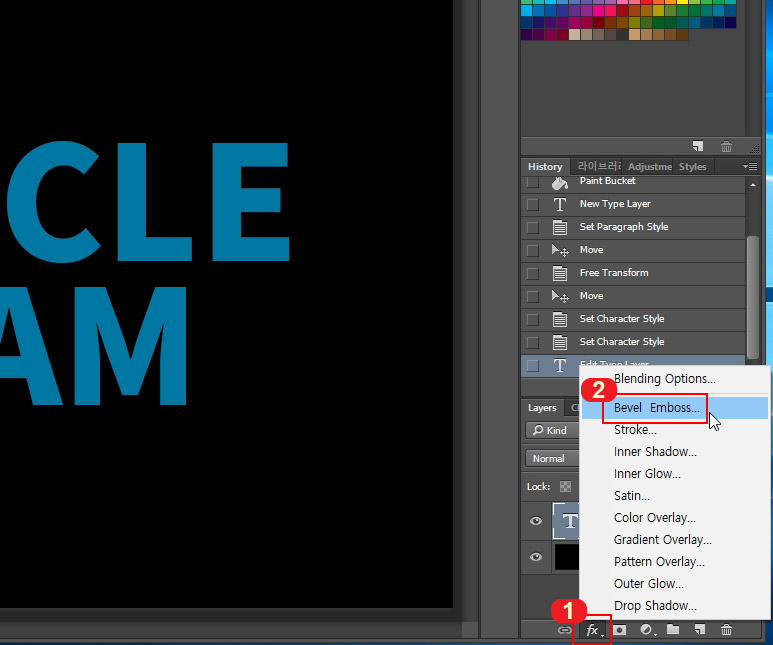Tick the box beside the first Set Character Style

pos(532,319)
